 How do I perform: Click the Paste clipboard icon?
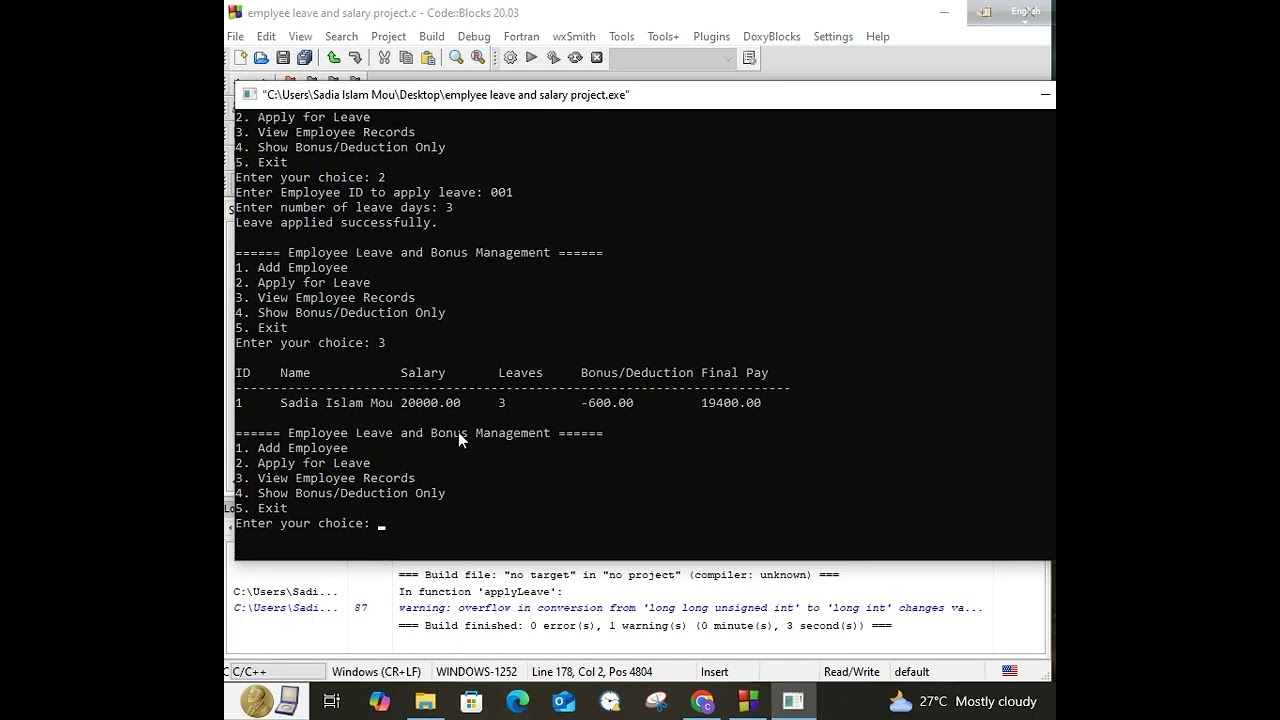(x=427, y=58)
